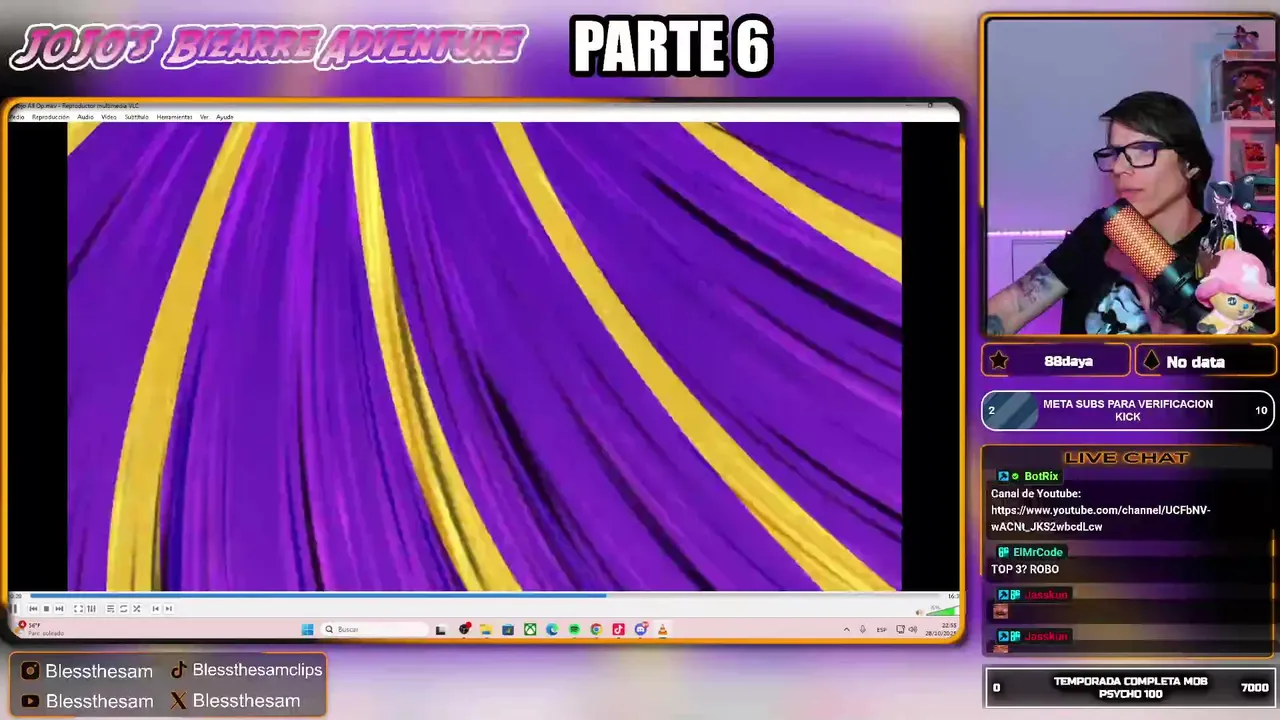Expand the hidden system tray icons

[847, 629]
